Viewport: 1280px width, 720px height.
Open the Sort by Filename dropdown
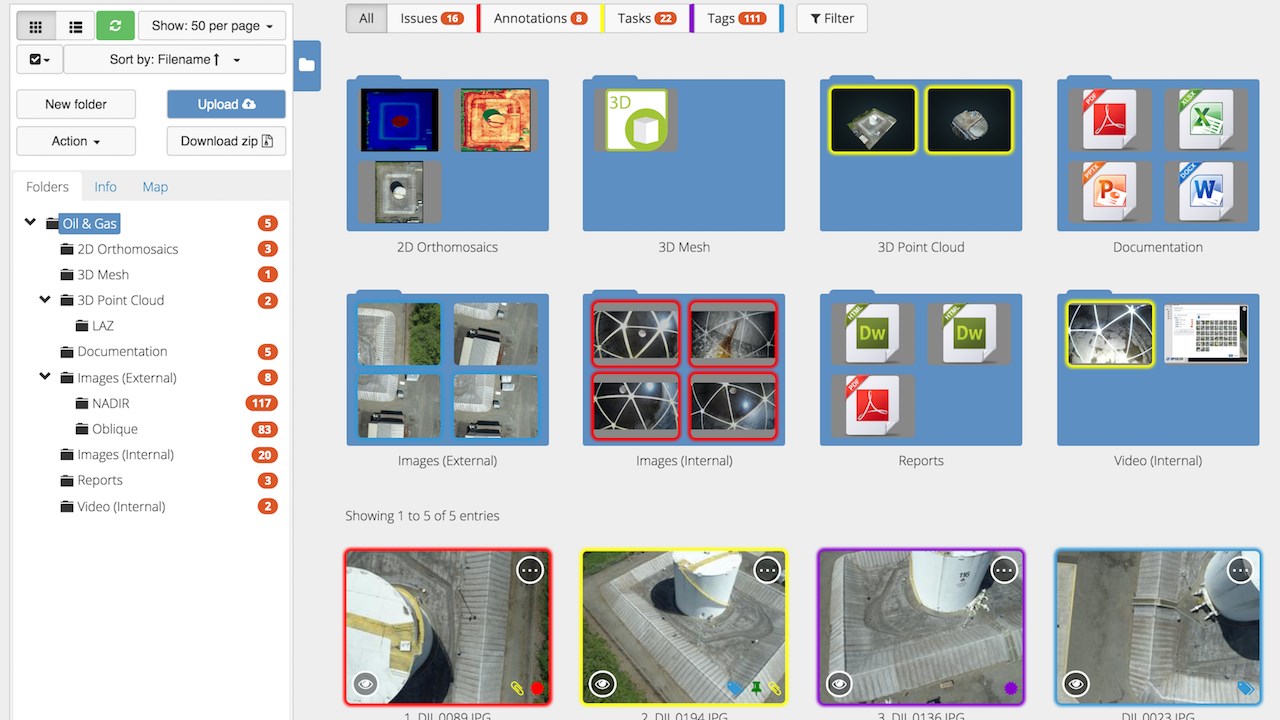[x=175, y=60]
